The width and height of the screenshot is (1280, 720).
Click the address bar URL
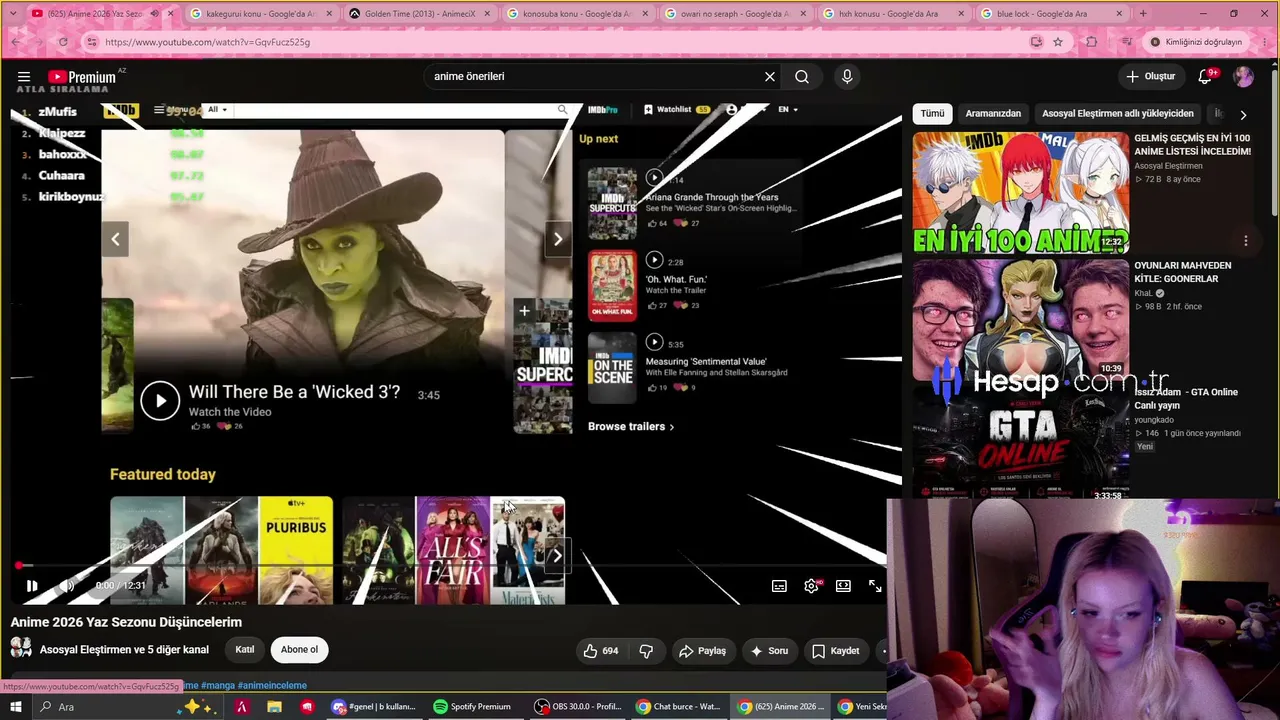[x=207, y=42]
